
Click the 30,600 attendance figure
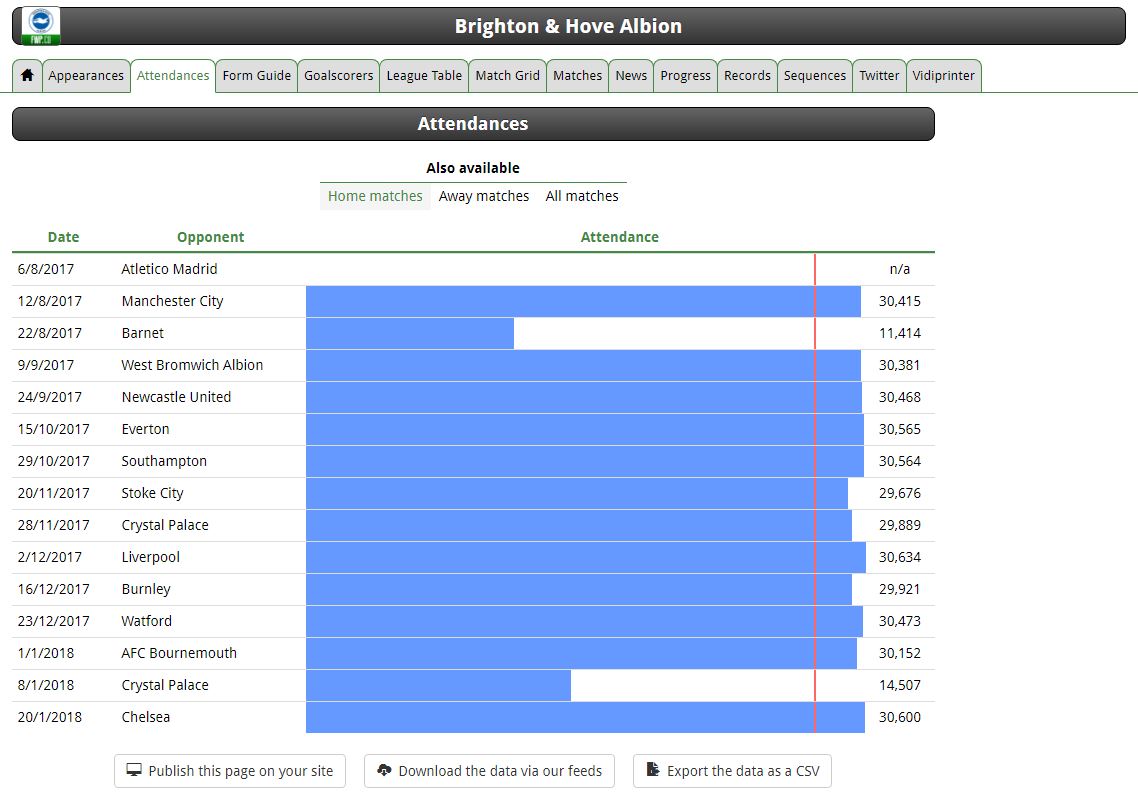click(899, 716)
